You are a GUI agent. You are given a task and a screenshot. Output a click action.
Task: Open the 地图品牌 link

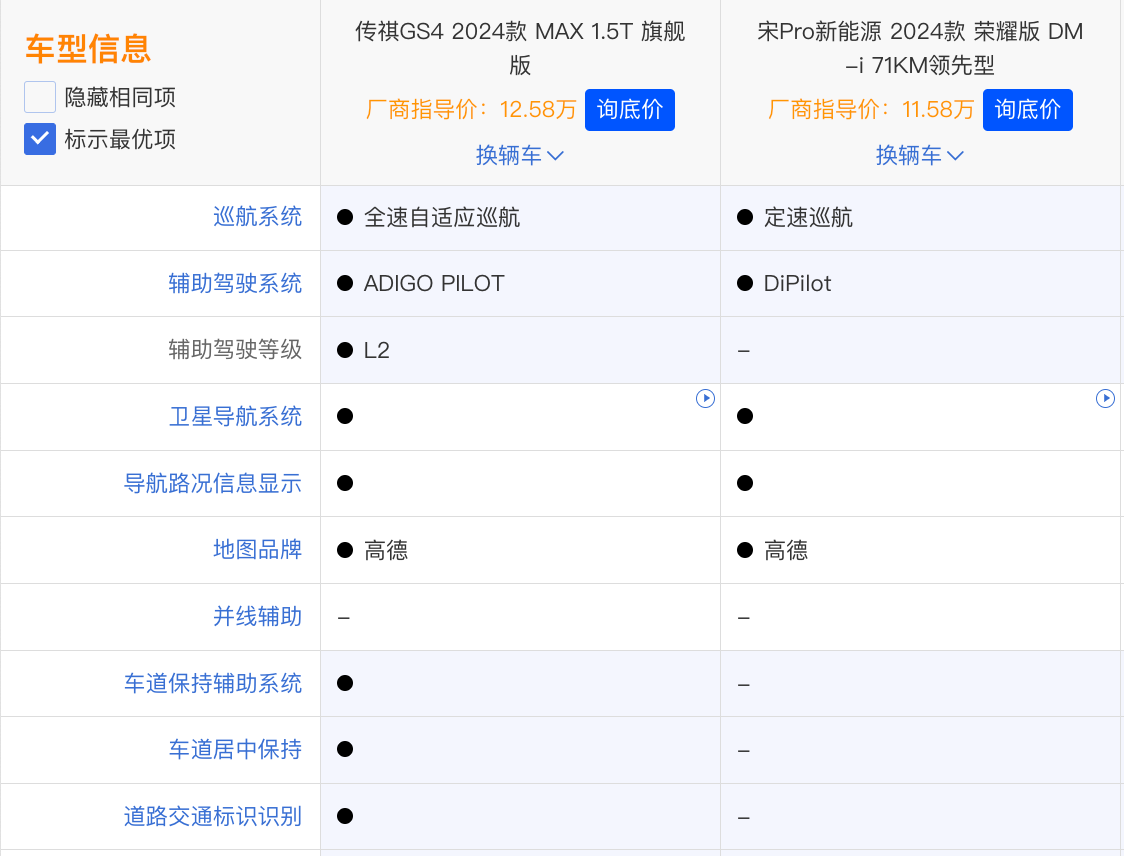click(x=257, y=549)
